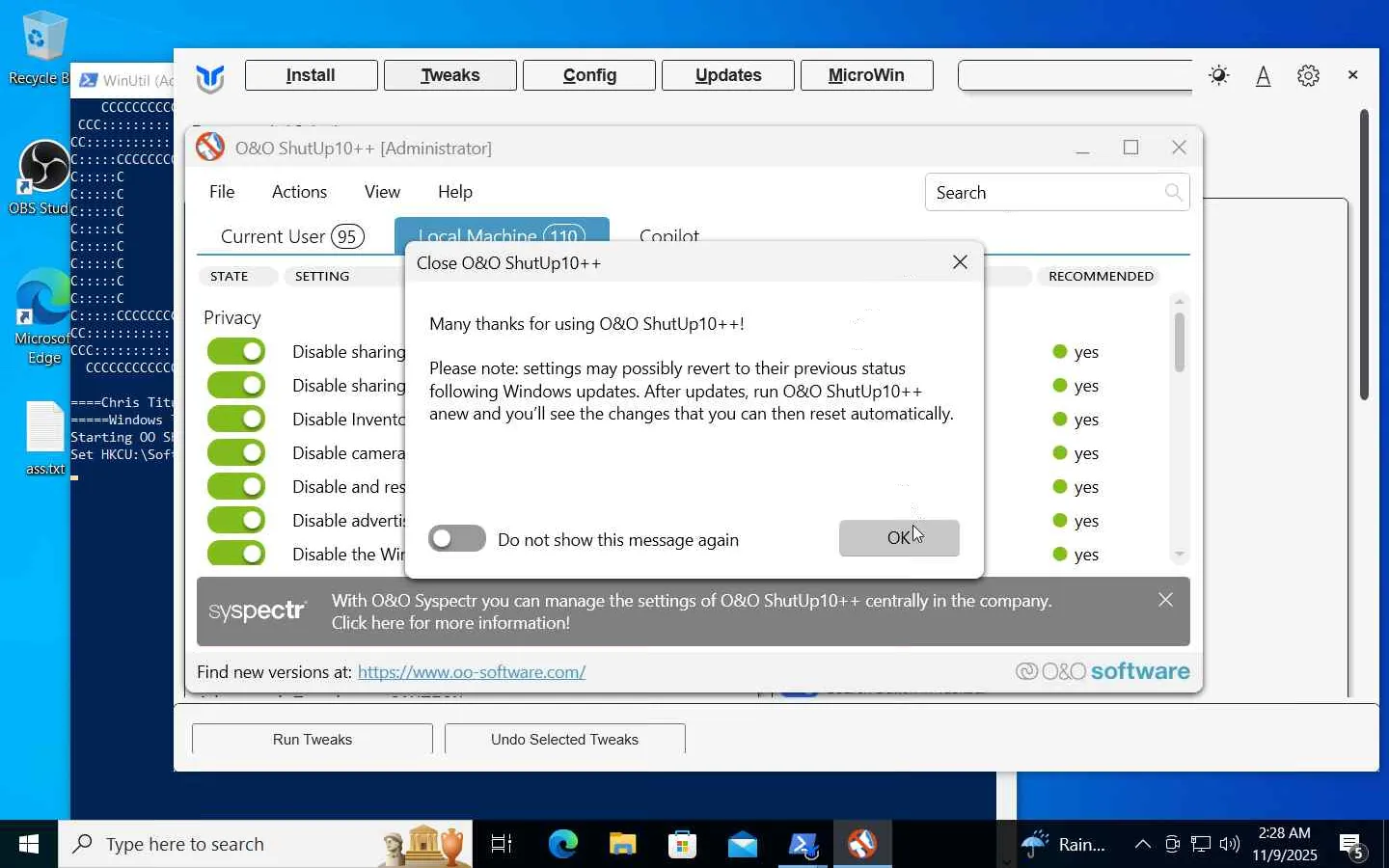1389x868 pixels.
Task: Open the Actions menu in ShutUp10++
Action: tap(299, 192)
